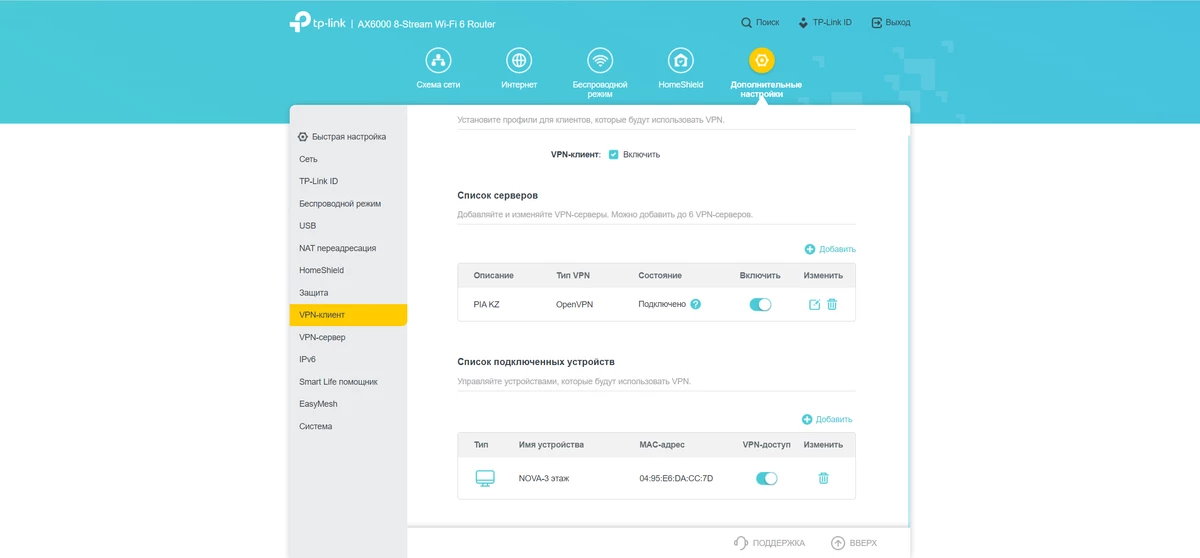This screenshot has width=1200, height=558.
Task: Open NAT переадресация in sidebar menu
Action: pyautogui.click(x=337, y=248)
